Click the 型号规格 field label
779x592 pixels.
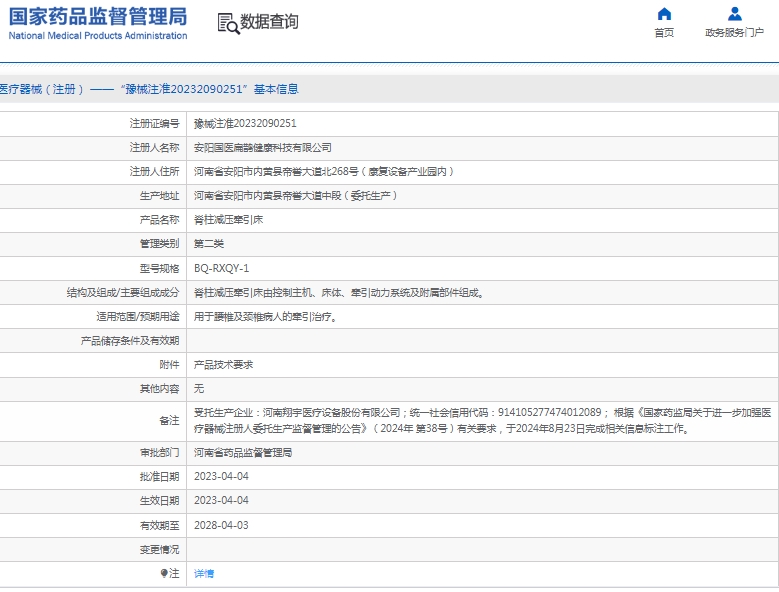[159, 269]
